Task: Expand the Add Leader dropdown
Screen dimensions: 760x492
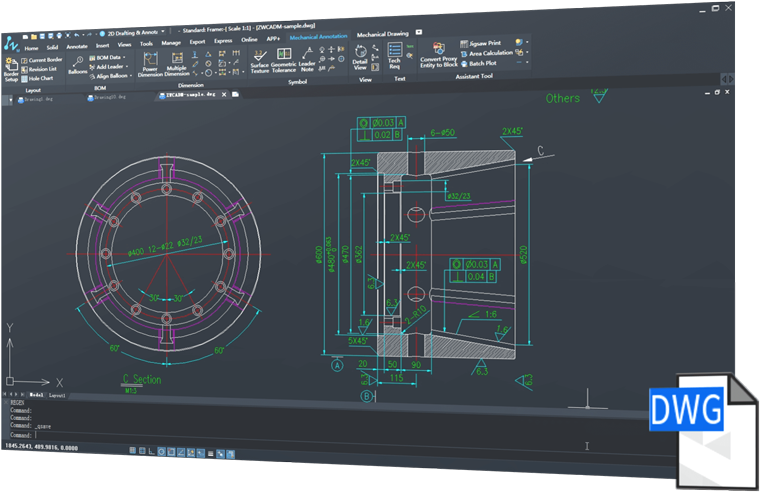Action: click(x=128, y=67)
